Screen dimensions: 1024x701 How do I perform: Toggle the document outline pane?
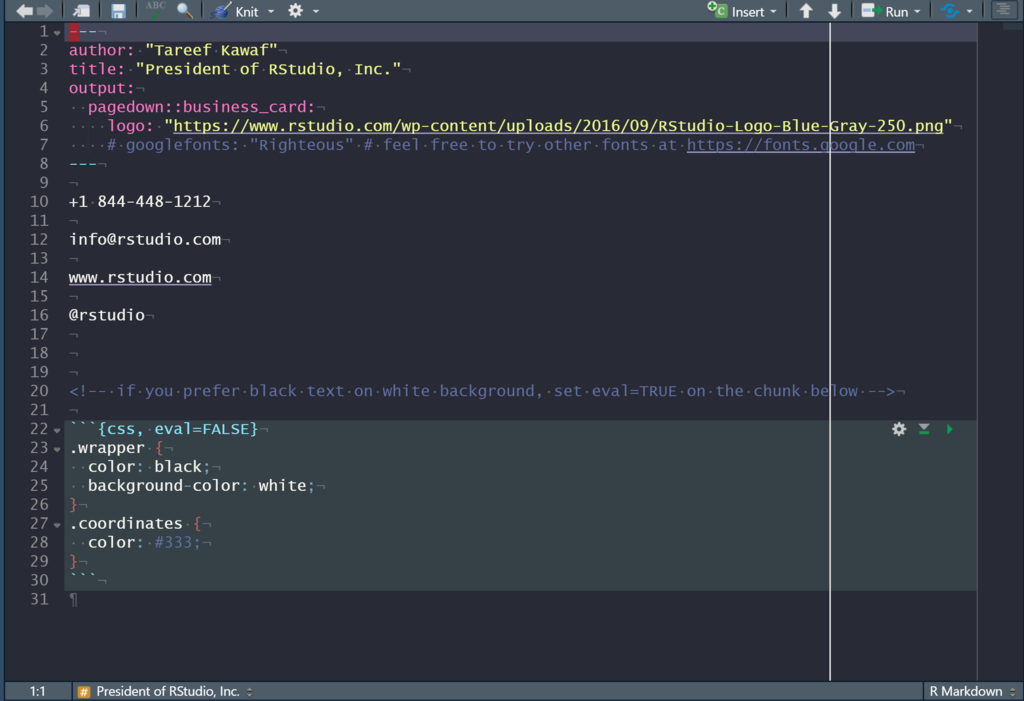tap(1004, 10)
